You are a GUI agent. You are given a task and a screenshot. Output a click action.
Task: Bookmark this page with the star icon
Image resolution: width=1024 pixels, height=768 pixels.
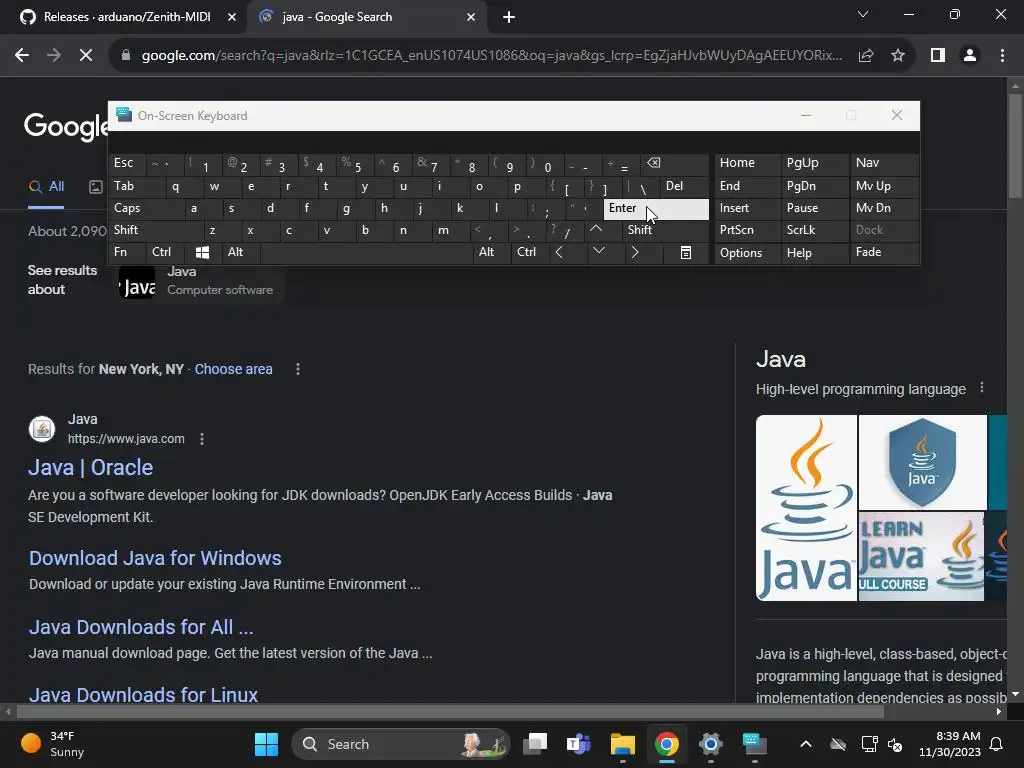tap(898, 56)
